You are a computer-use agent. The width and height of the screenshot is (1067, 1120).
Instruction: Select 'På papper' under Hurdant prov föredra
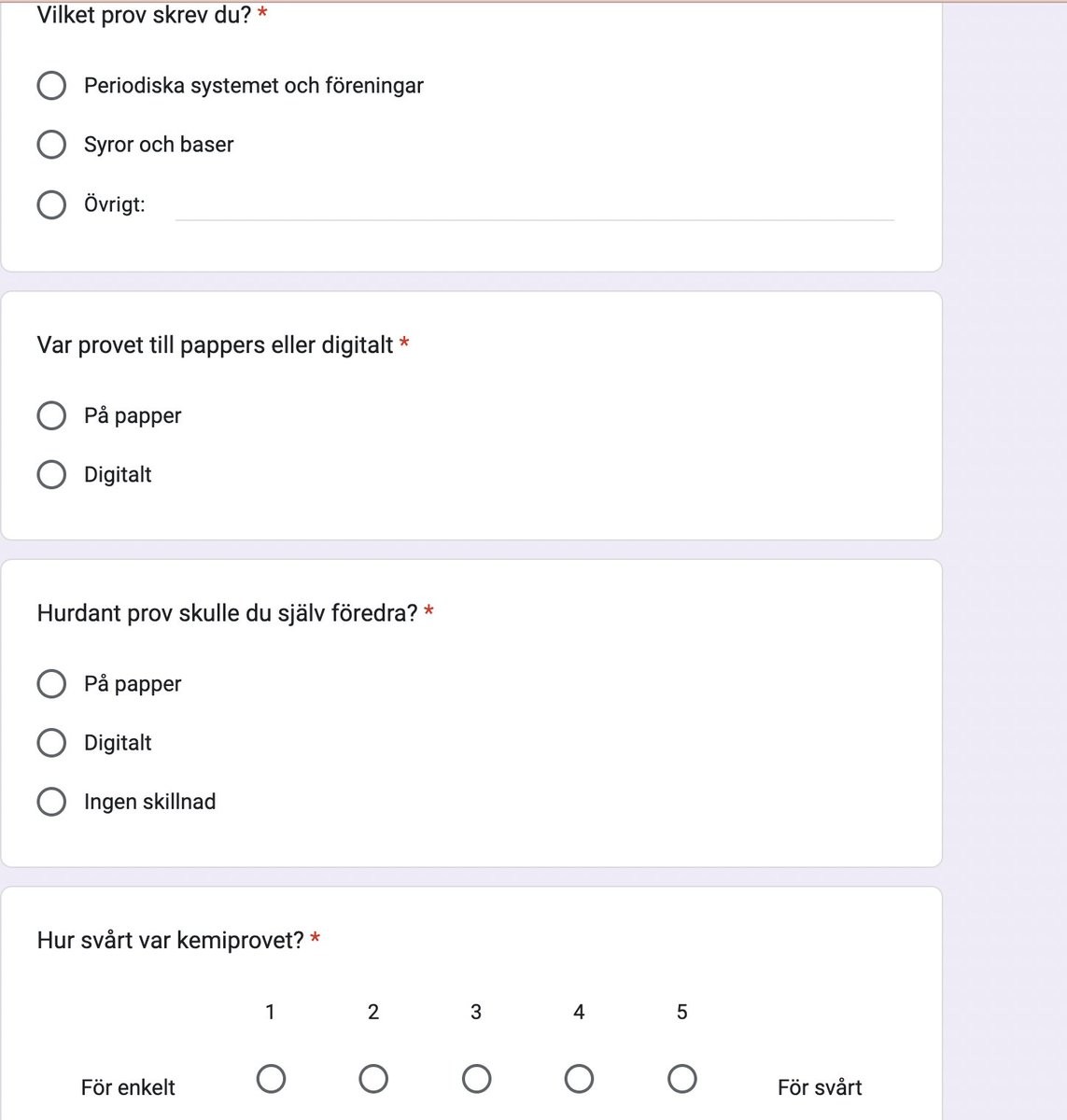click(x=51, y=683)
